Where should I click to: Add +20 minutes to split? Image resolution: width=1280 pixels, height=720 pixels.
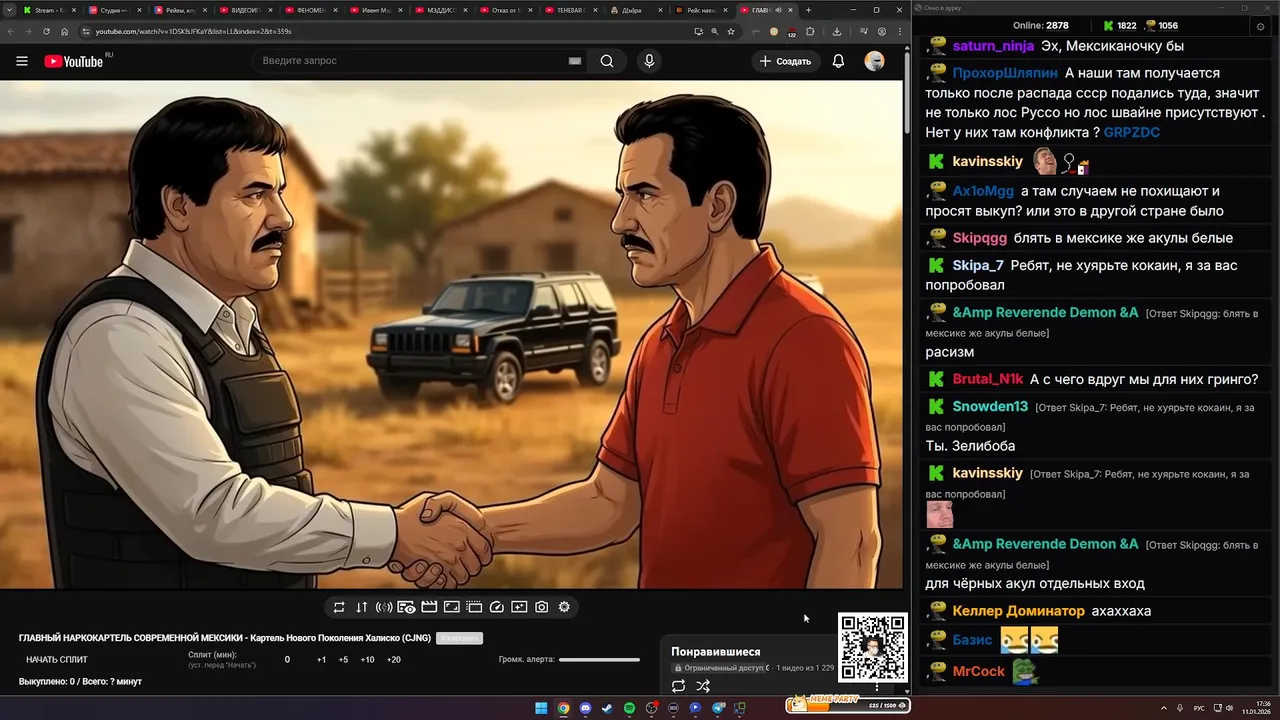[393, 660]
